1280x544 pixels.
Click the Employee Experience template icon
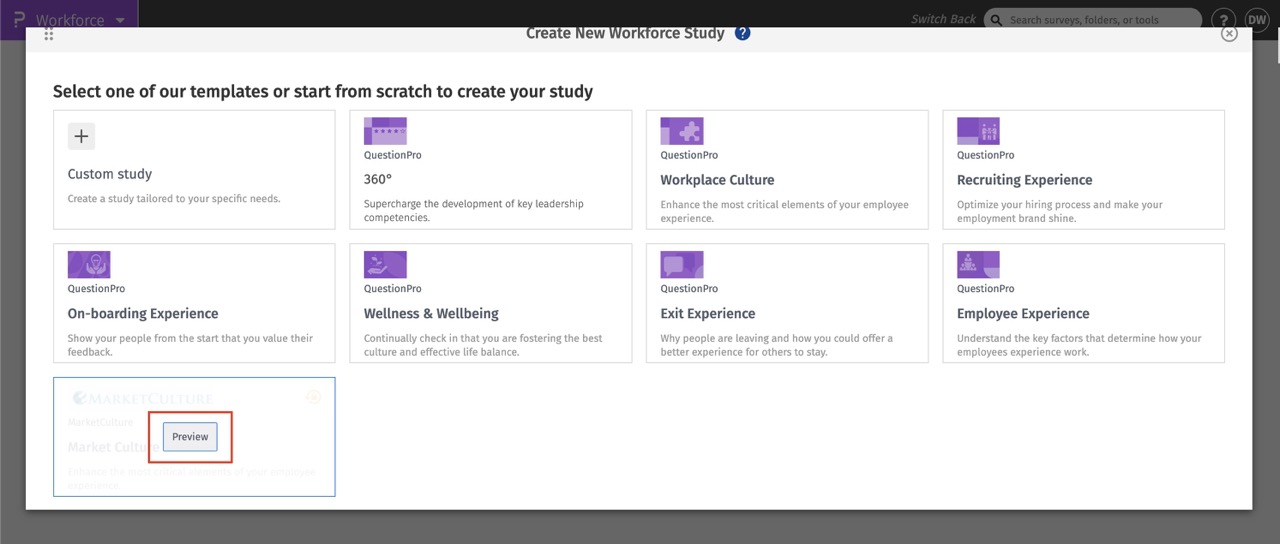click(978, 265)
